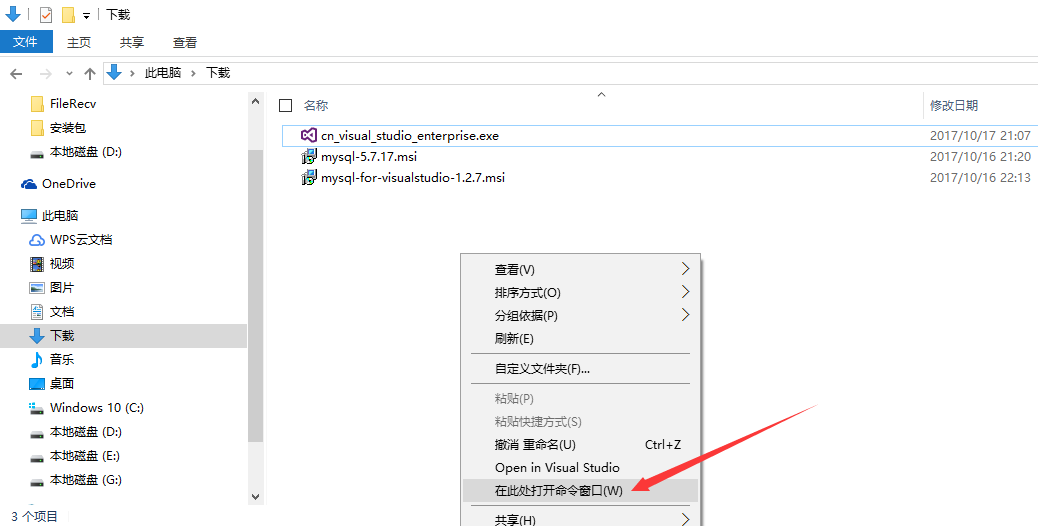
Task: Click the Windows 10 (C:) drive icon
Action: [37, 408]
